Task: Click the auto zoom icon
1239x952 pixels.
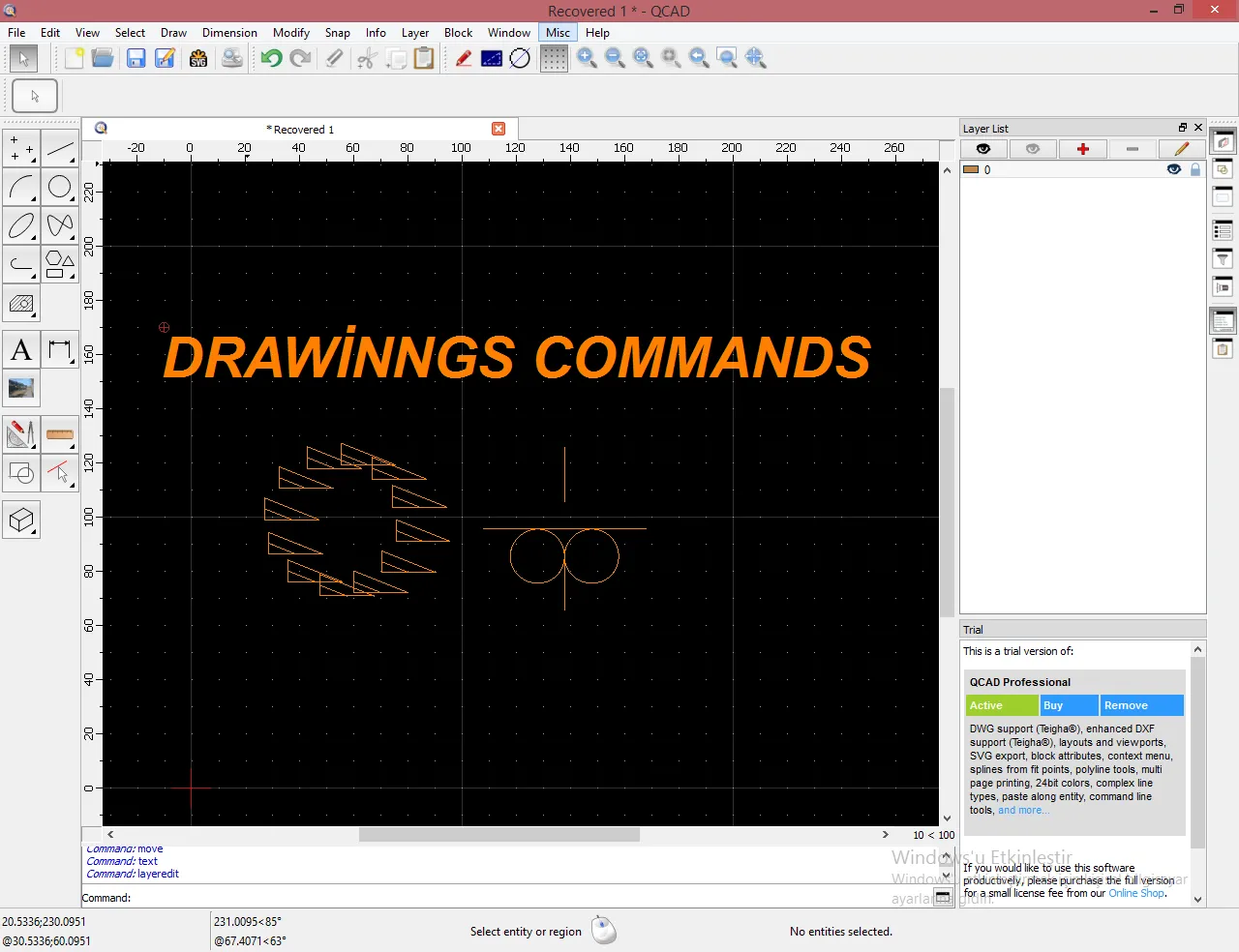Action: [x=643, y=58]
